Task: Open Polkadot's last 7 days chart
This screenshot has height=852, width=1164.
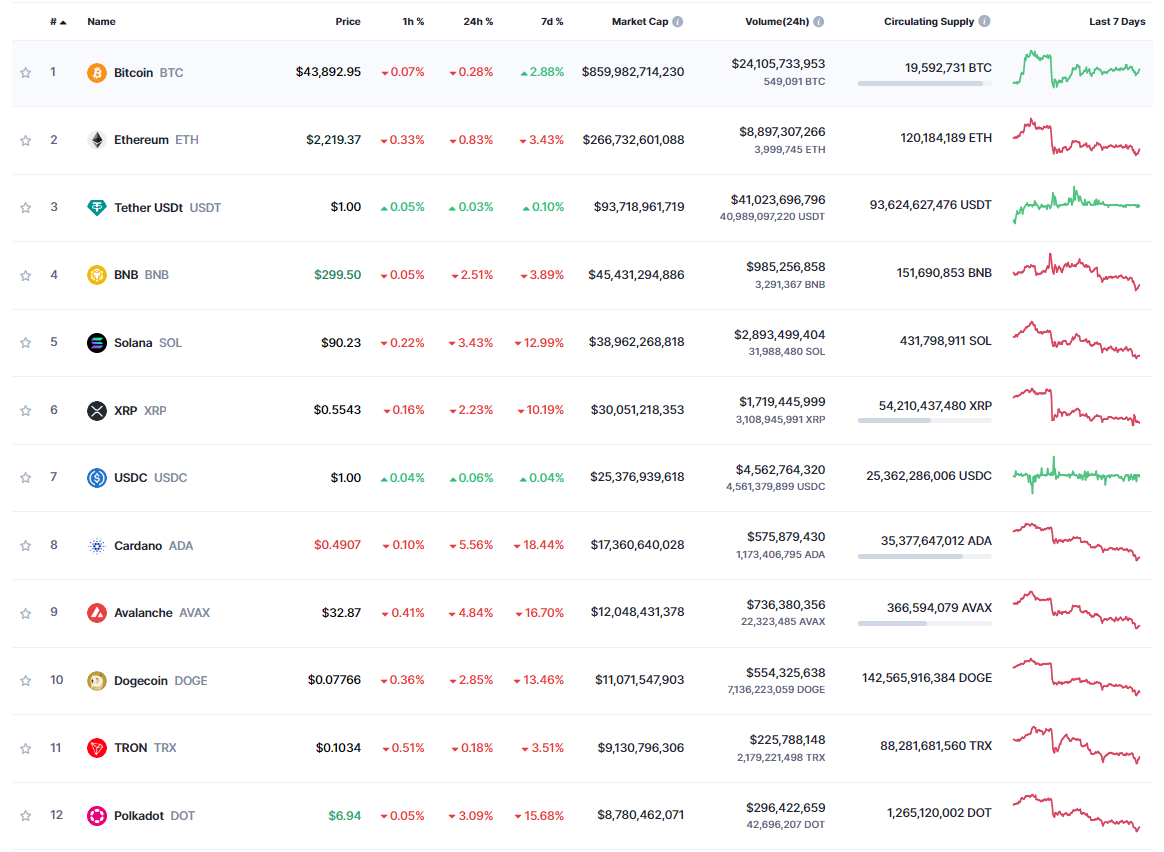Action: point(1076,813)
